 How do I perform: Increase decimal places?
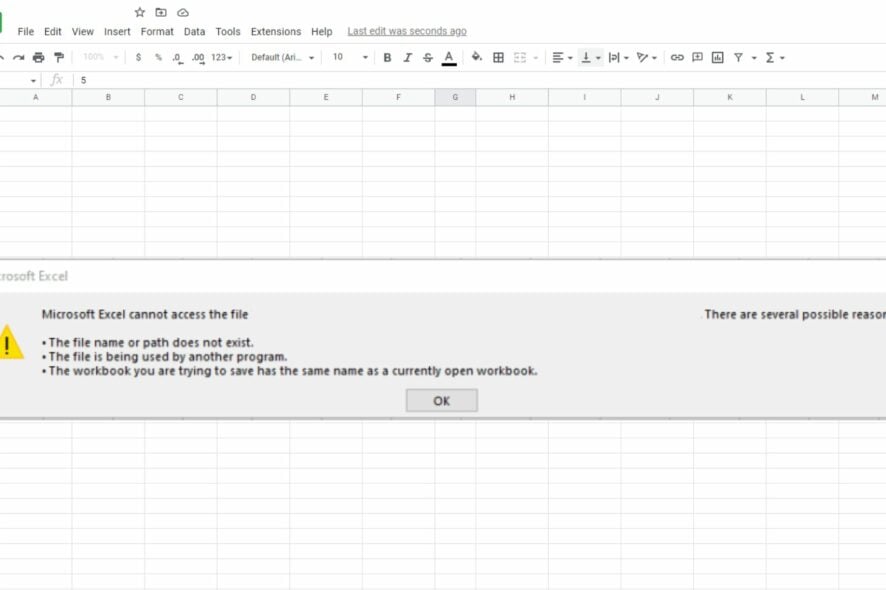click(x=198, y=58)
